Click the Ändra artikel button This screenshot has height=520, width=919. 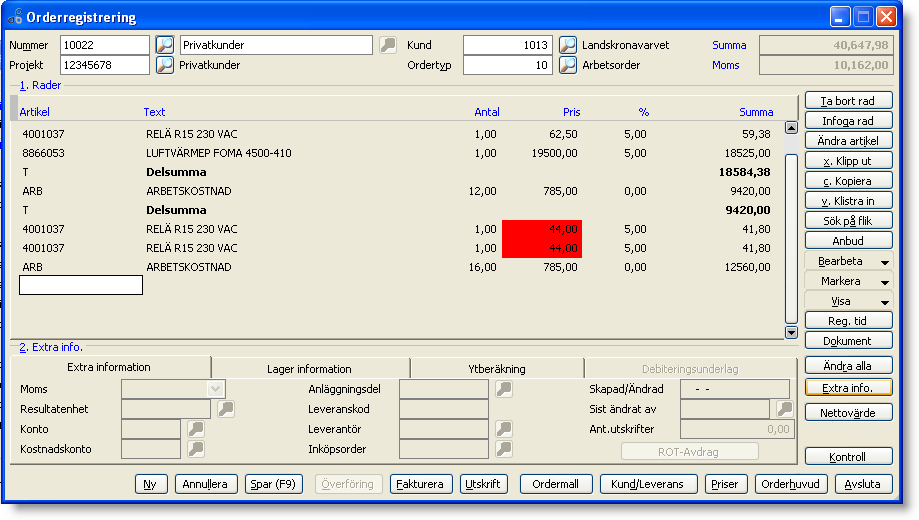pyautogui.click(x=849, y=141)
